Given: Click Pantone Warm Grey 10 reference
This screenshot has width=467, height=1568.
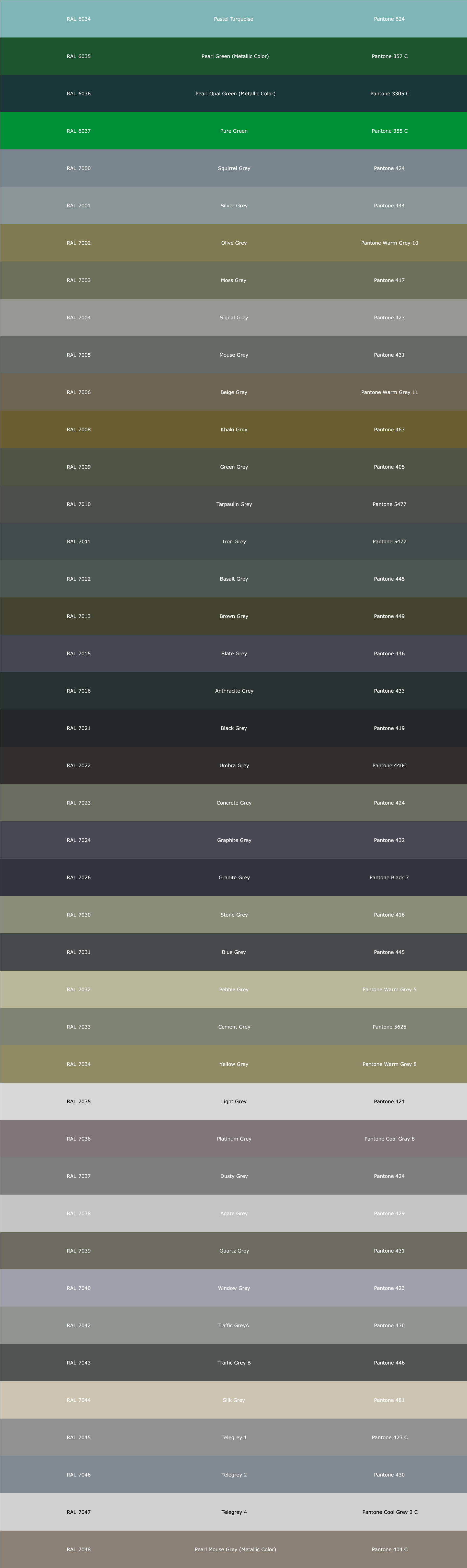Looking at the screenshot, I should pyautogui.click(x=390, y=243).
